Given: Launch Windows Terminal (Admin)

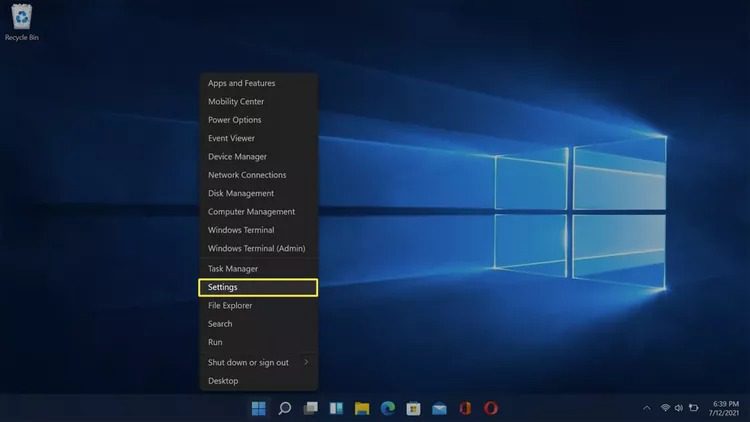Looking at the screenshot, I should click(x=259, y=248).
